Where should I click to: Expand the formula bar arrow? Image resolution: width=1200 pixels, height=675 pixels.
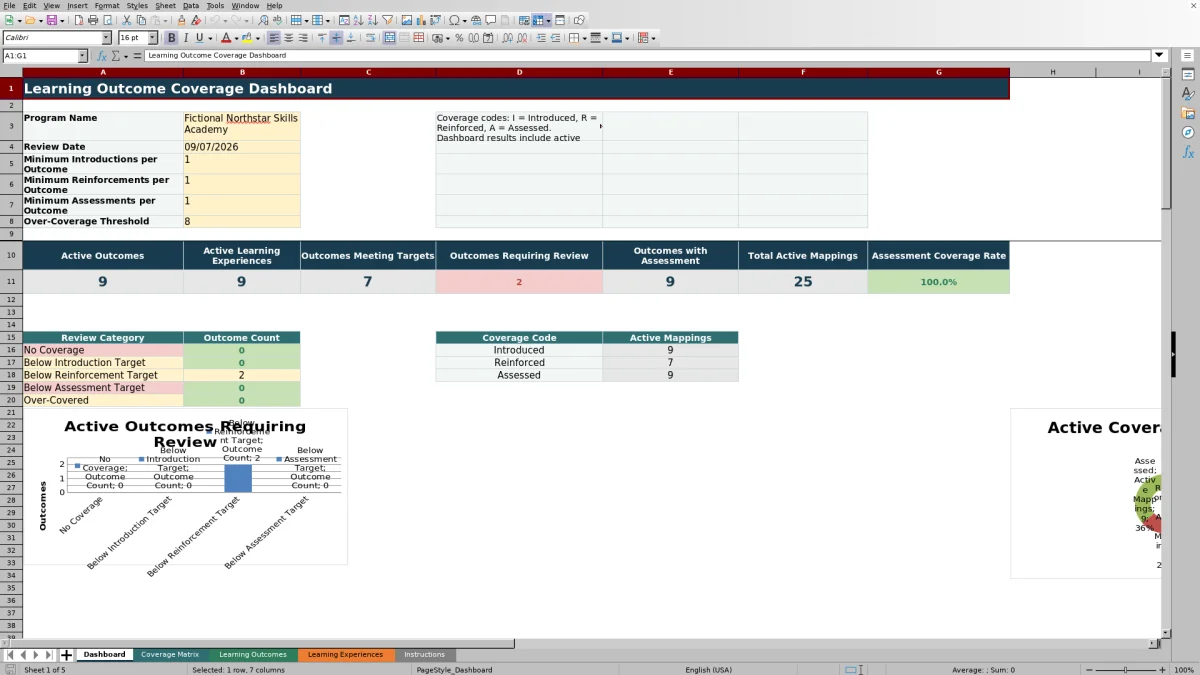click(x=1159, y=56)
